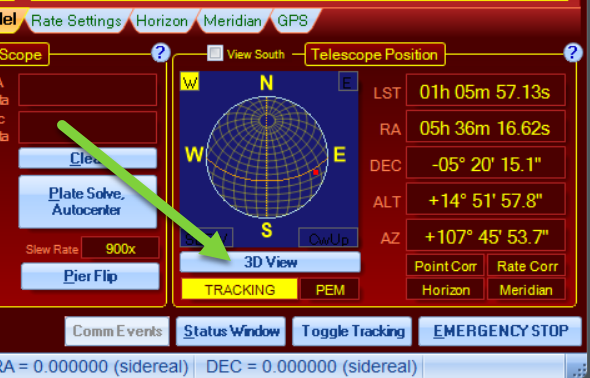
Task: Open help for Telescope Position panel
Action: point(572,53)
